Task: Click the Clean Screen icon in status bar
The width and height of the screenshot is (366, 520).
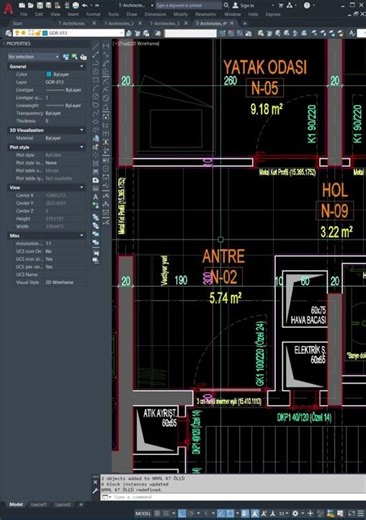Action: point(352,513)
